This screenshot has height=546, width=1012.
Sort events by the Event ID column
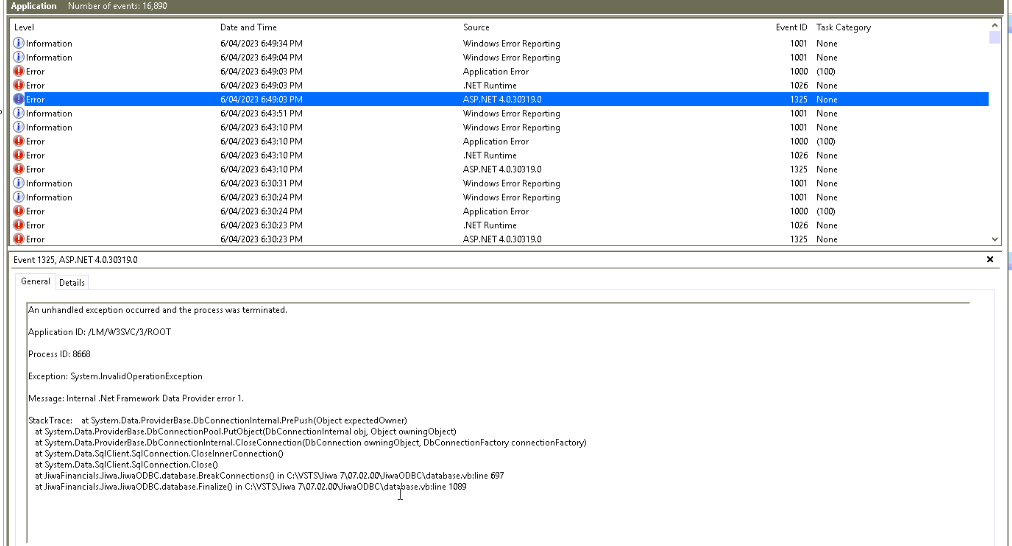[791, 27]
